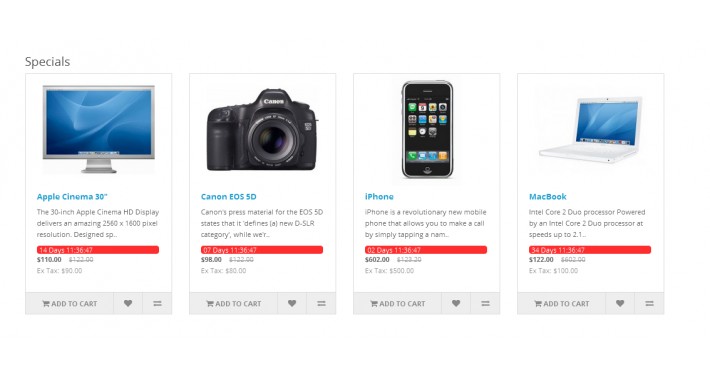Open the MacBook product title link
This screenshot has height=380, width=710.
tap(547, 197)
